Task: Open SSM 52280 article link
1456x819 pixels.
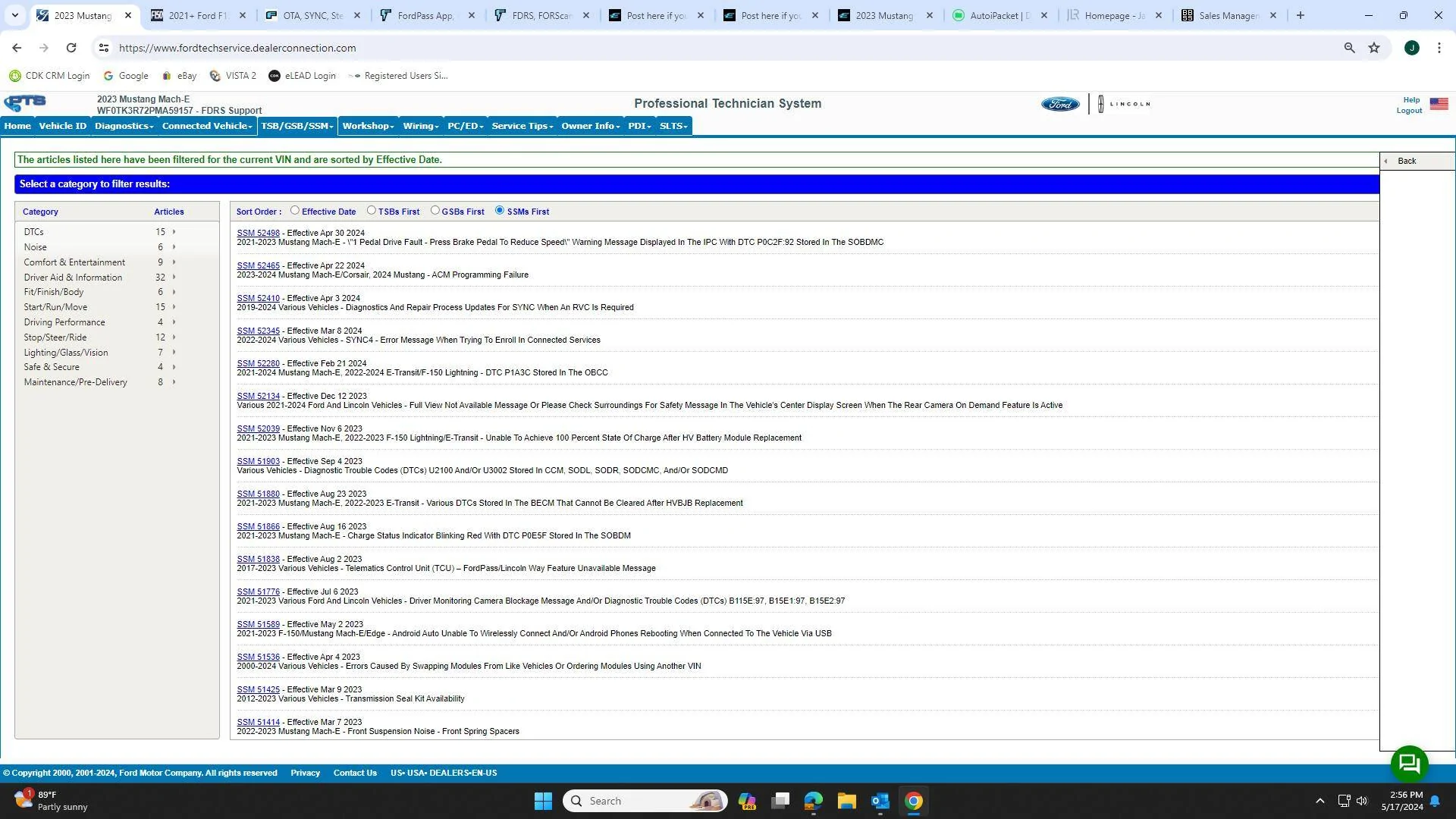Action: (x=258, y=364)
